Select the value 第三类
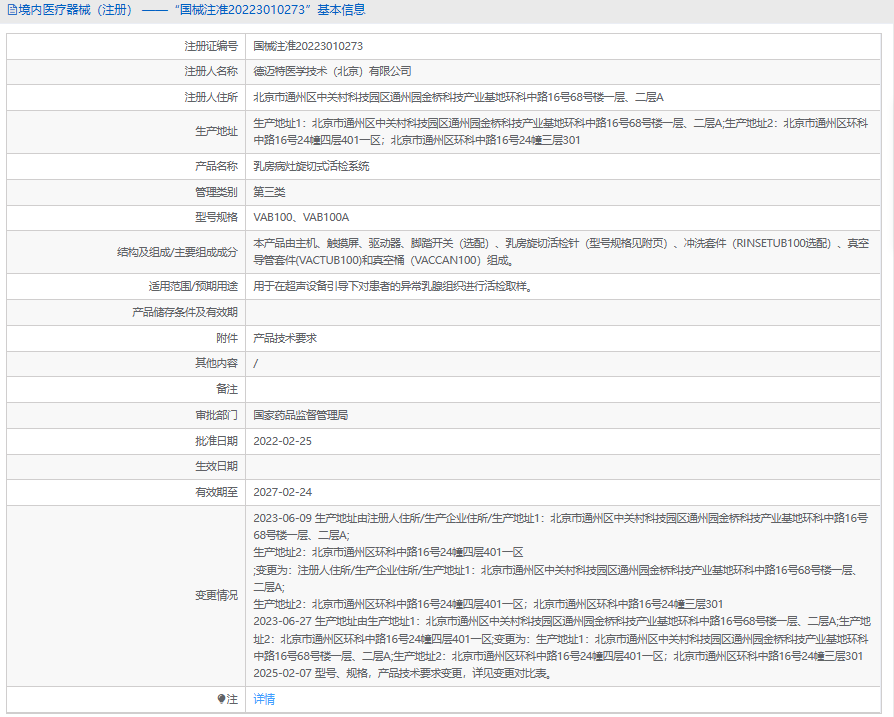This screenshot has width=894, height=717. (x=269, y=192)
